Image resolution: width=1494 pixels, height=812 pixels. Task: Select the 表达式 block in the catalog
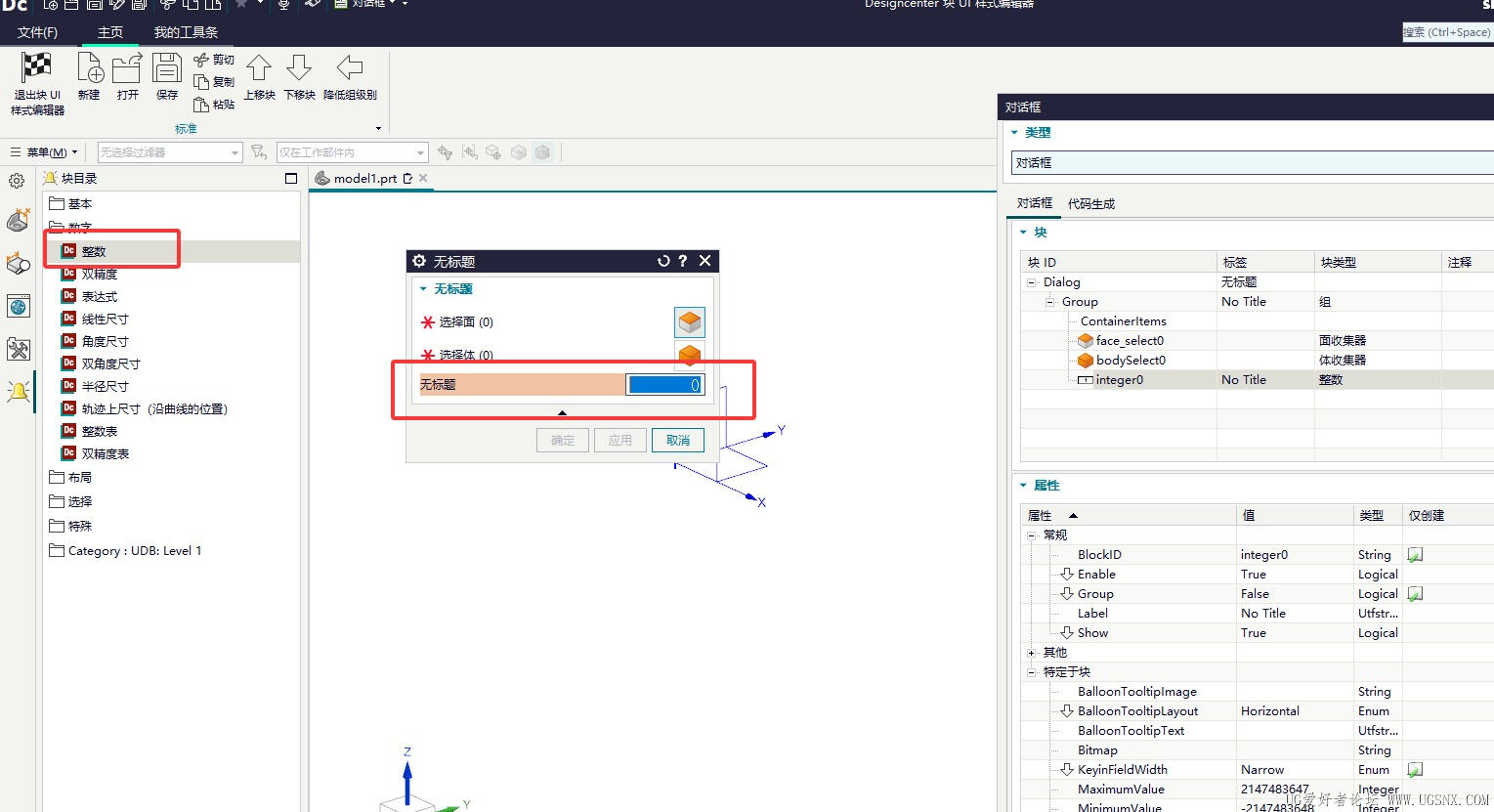[x=100, y=296]
